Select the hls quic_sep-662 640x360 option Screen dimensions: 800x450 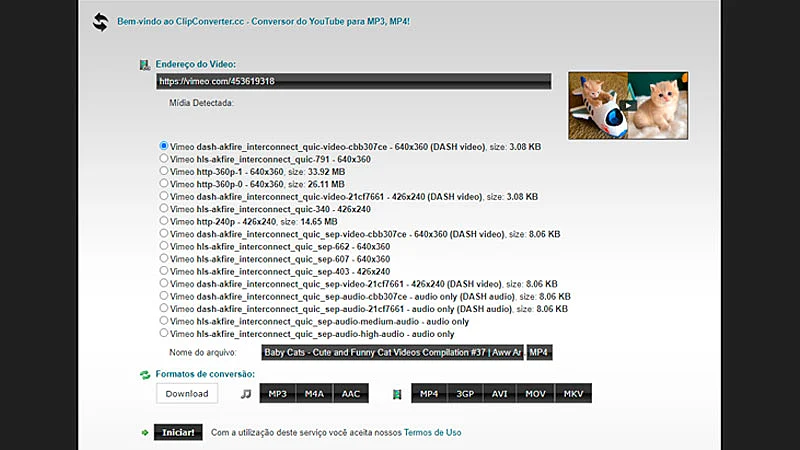[x=163, y=246]
